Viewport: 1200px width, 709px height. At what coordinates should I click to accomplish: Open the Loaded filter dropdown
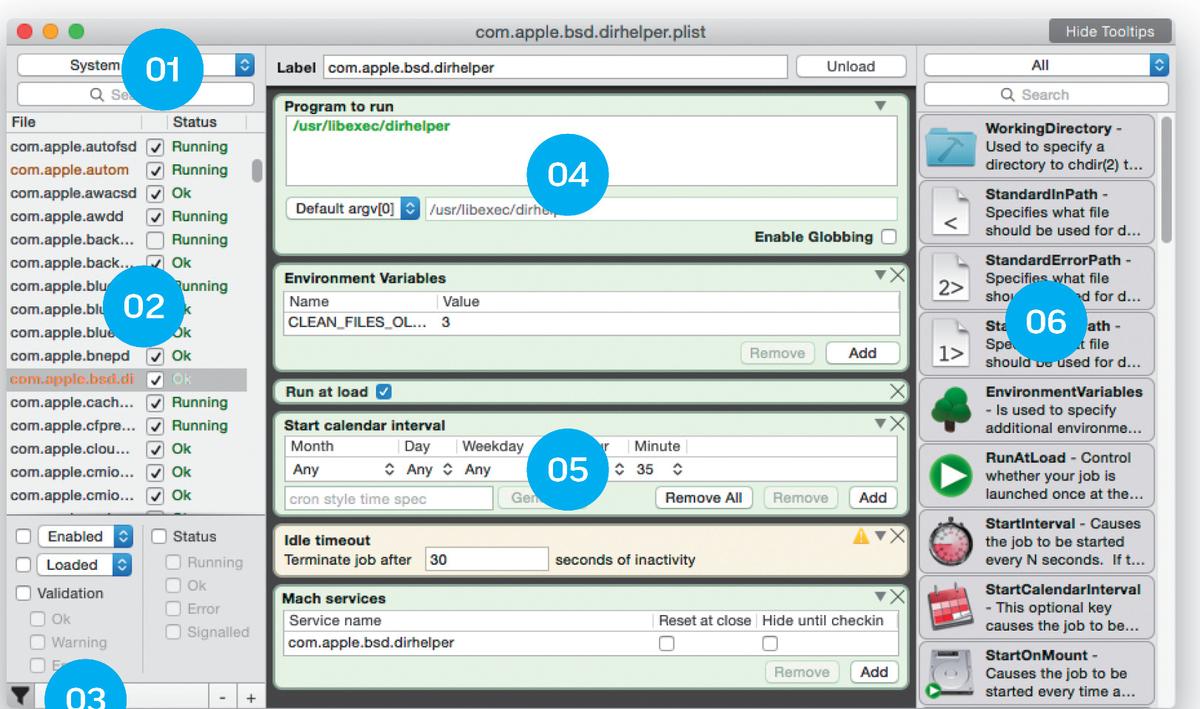click(x=85, y=565)
